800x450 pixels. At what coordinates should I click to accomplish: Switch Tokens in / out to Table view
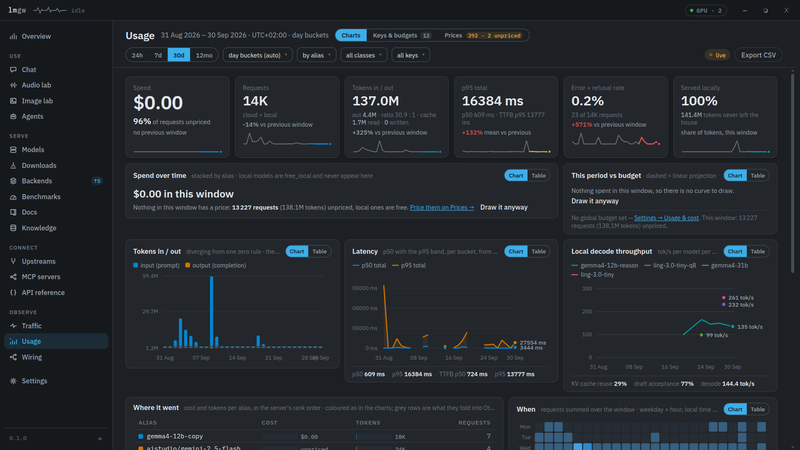[x=319, y=252]
